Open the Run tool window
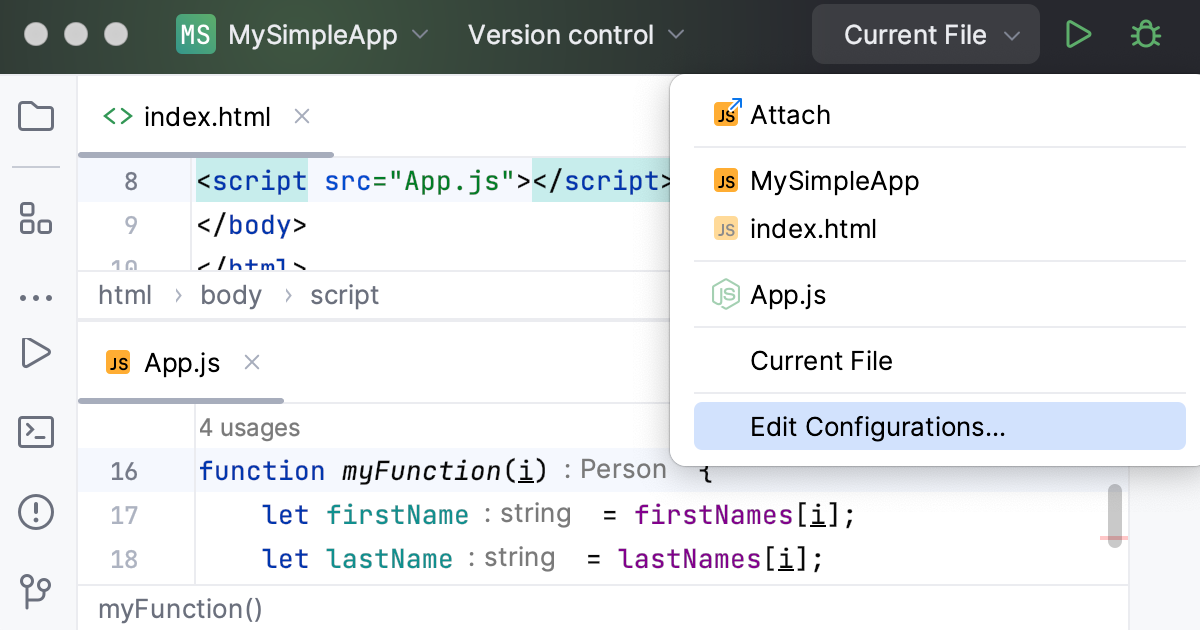Viewport: 1200px width, 630px height. click(36, 352)
